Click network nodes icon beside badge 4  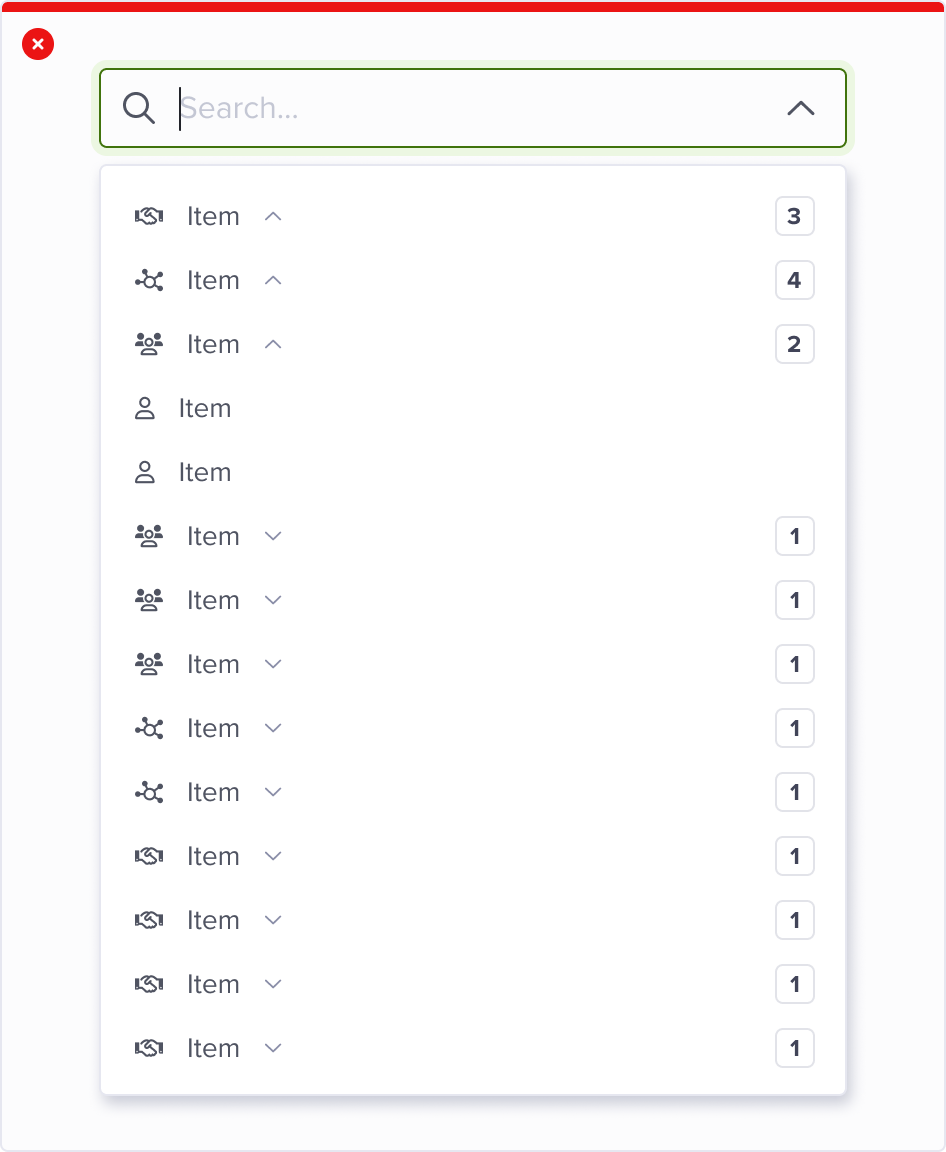pyautogui.click(x=149, y=280)
